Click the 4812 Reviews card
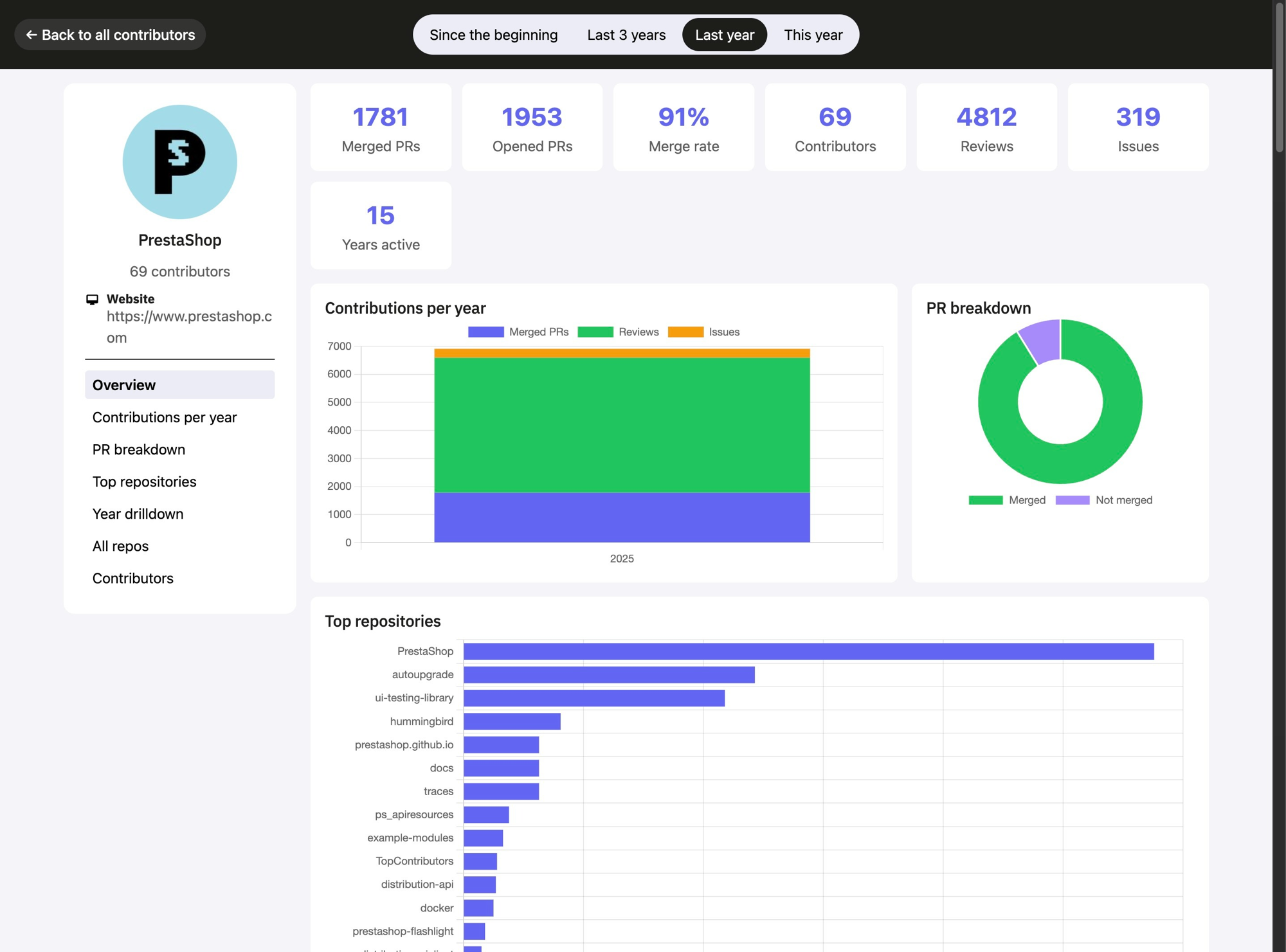 click(x=986, y=127)
